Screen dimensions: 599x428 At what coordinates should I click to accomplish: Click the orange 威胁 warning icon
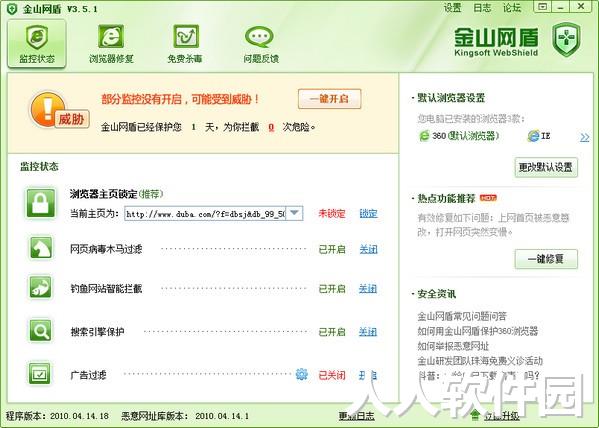(58, 110)
